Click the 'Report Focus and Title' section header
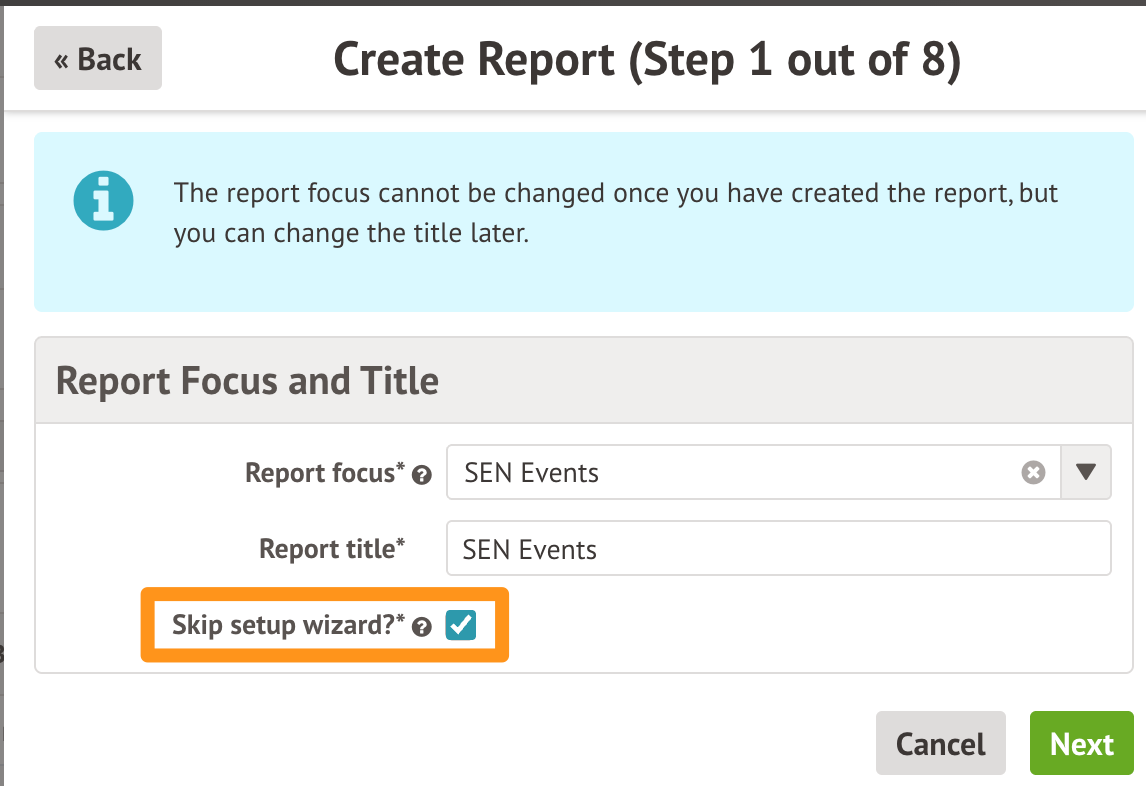The height and width of the screenshot is (786, 1146). click(x=247, y=381)
